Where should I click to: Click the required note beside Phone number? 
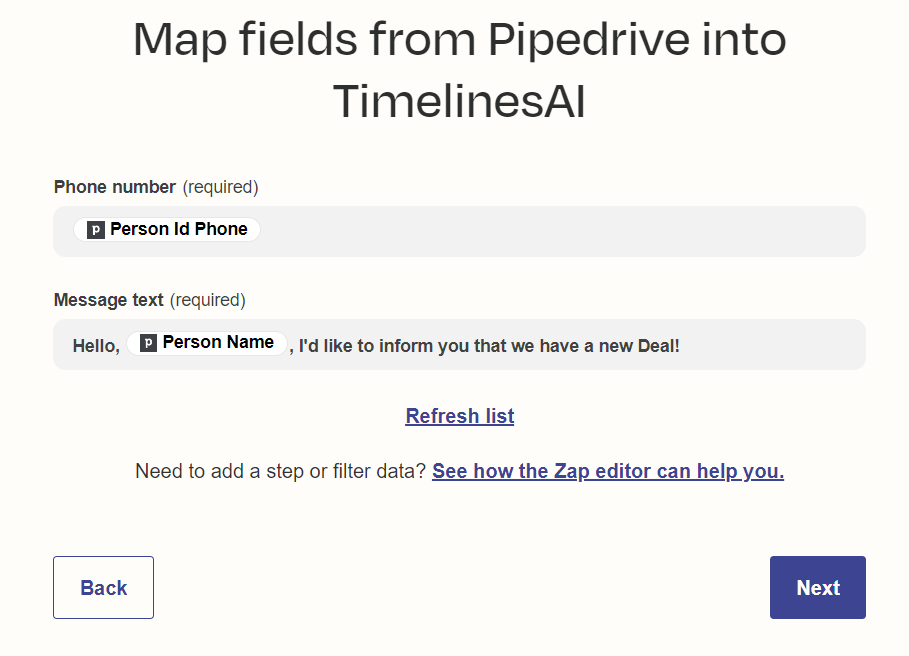220,187
